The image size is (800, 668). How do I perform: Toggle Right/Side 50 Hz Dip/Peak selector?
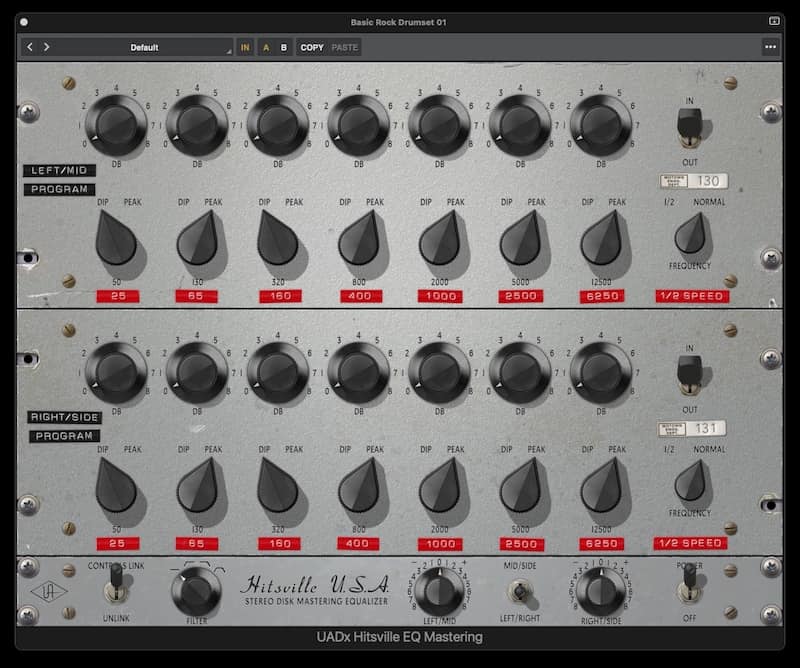click(x=115, y=485)
